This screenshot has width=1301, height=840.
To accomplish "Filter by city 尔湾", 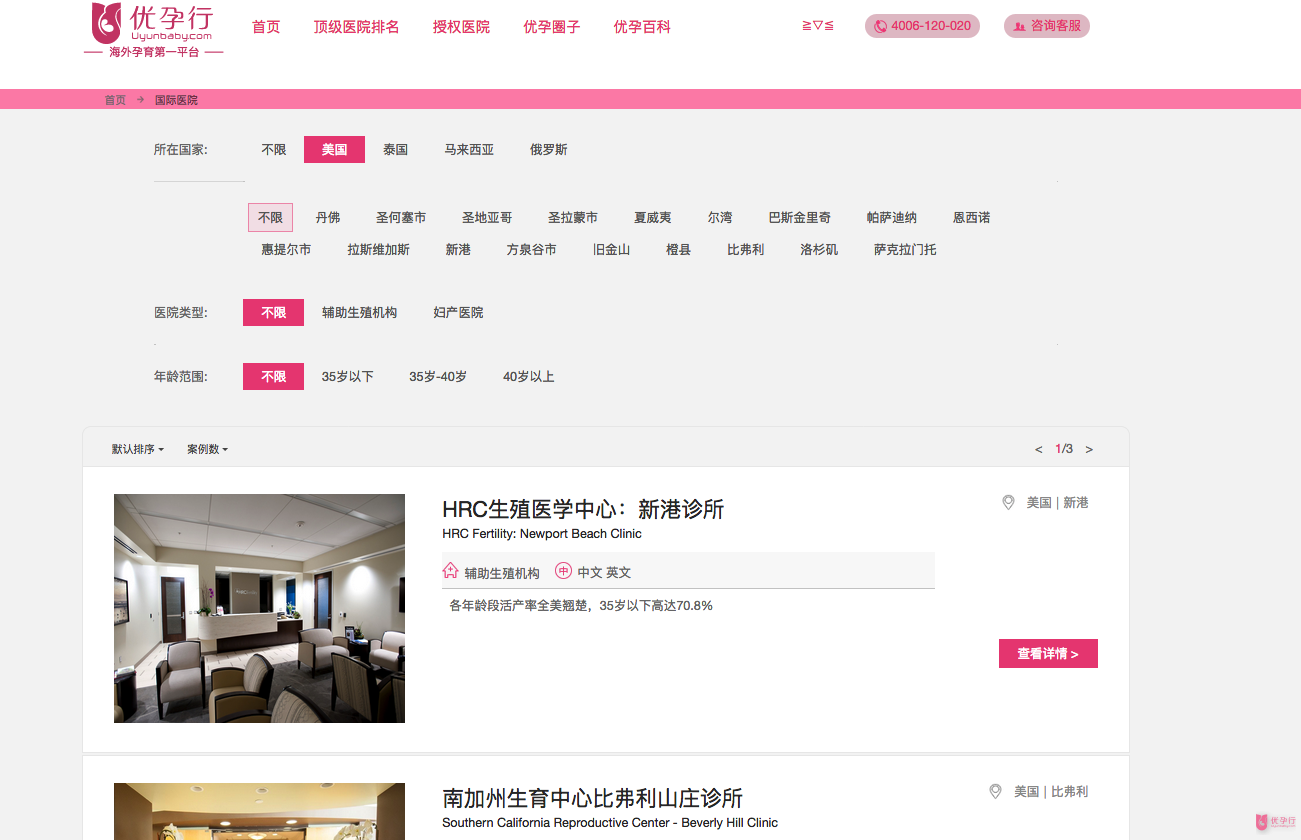I will [720, 218].
